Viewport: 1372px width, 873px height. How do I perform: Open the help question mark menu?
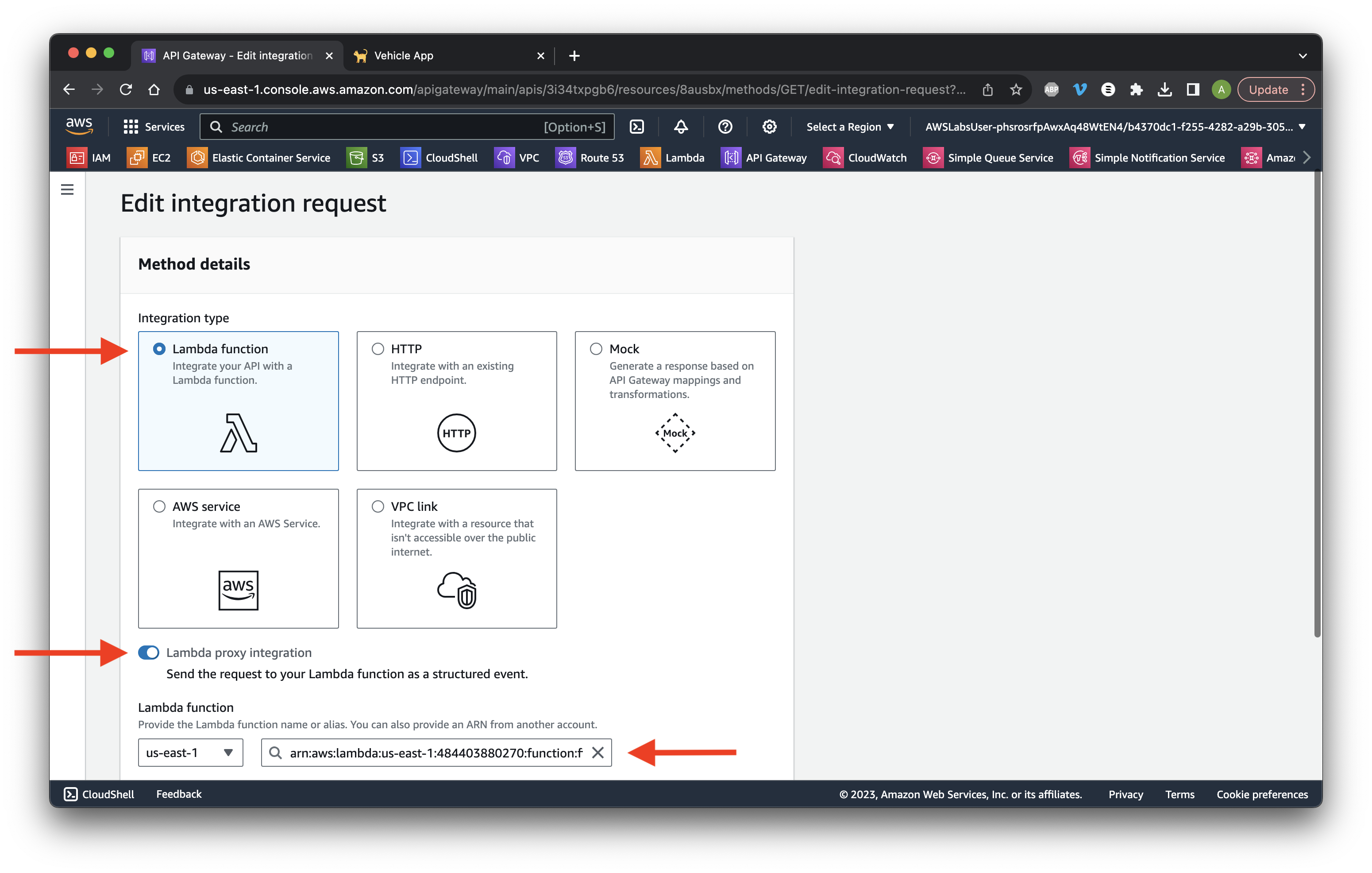coord(725,127)
